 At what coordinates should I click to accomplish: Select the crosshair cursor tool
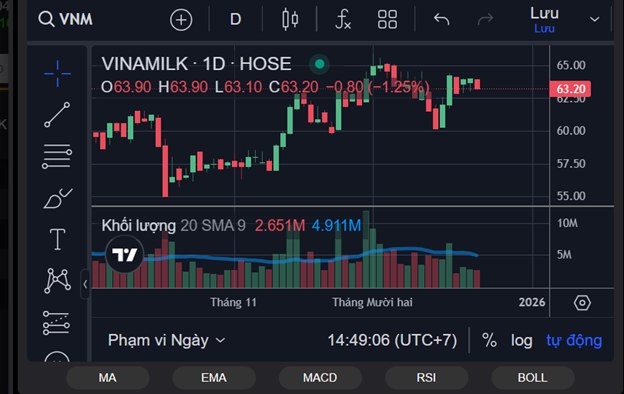[x=57, y=74]
